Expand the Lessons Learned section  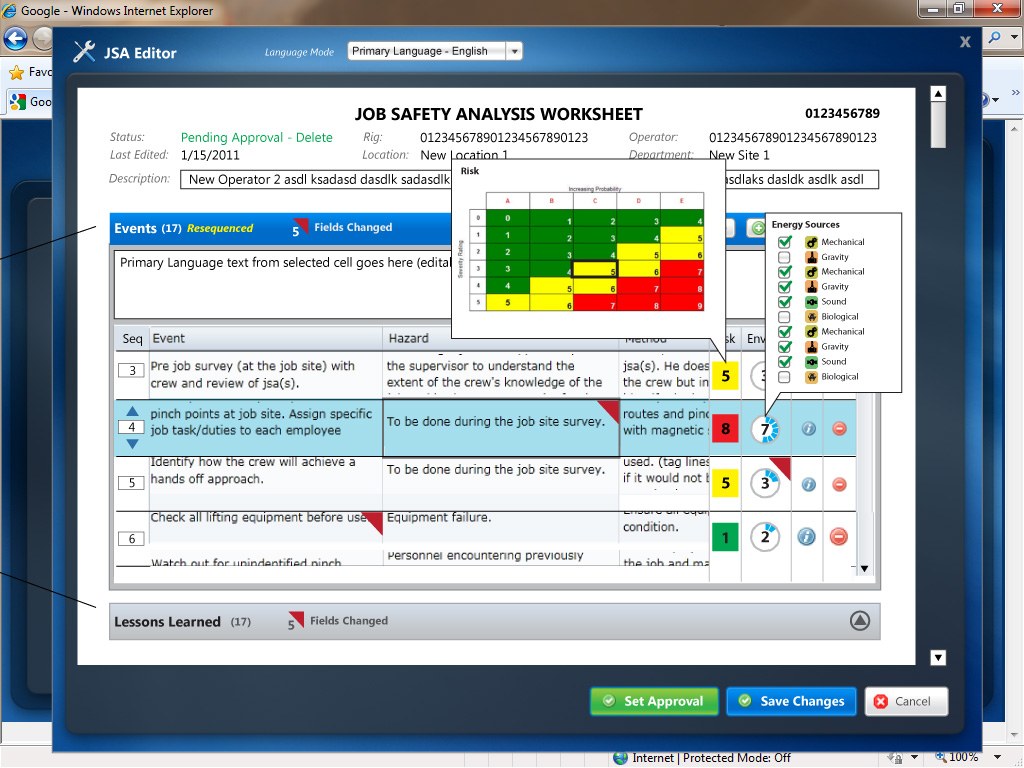(859, 620)
